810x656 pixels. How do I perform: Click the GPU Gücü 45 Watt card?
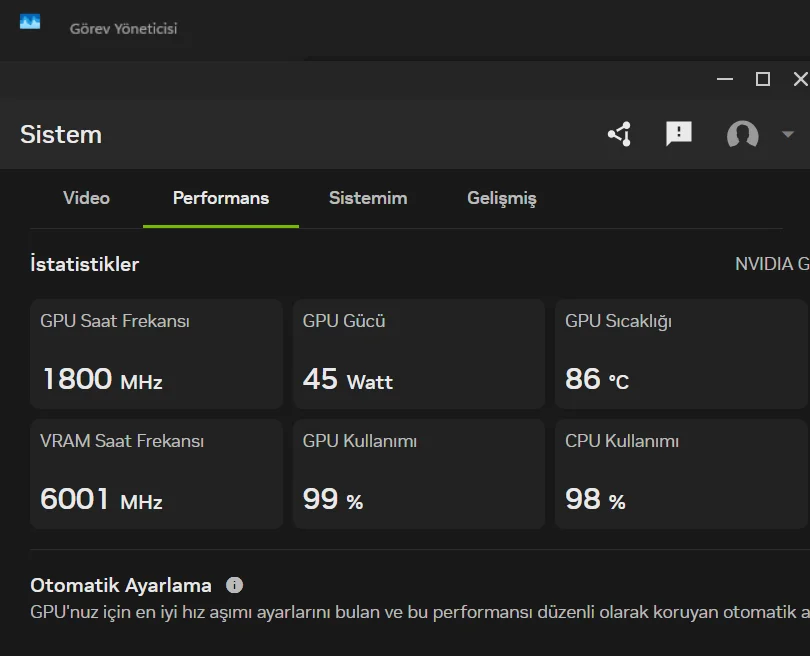[x=419, y=354]
